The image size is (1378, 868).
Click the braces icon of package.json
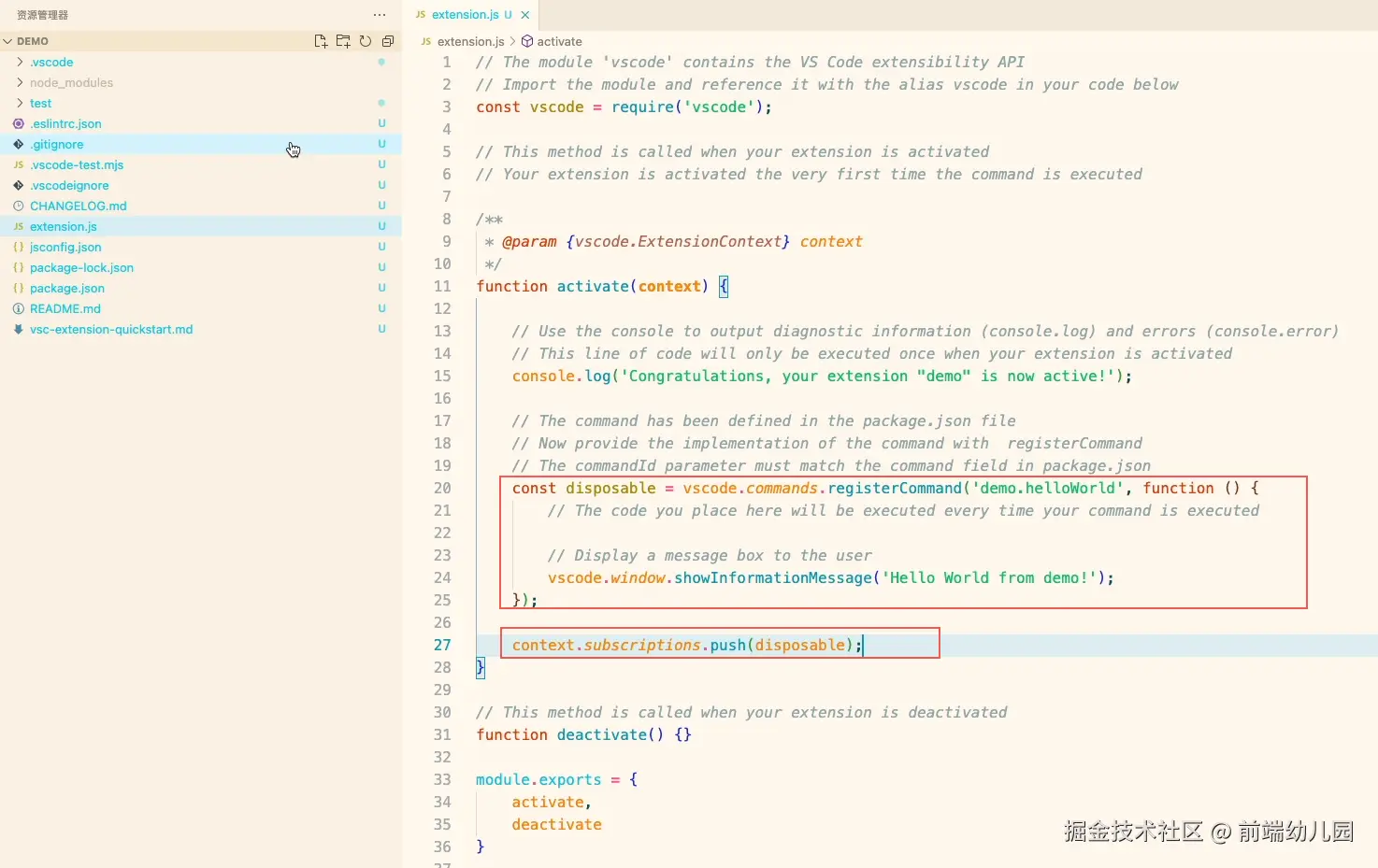19,288
